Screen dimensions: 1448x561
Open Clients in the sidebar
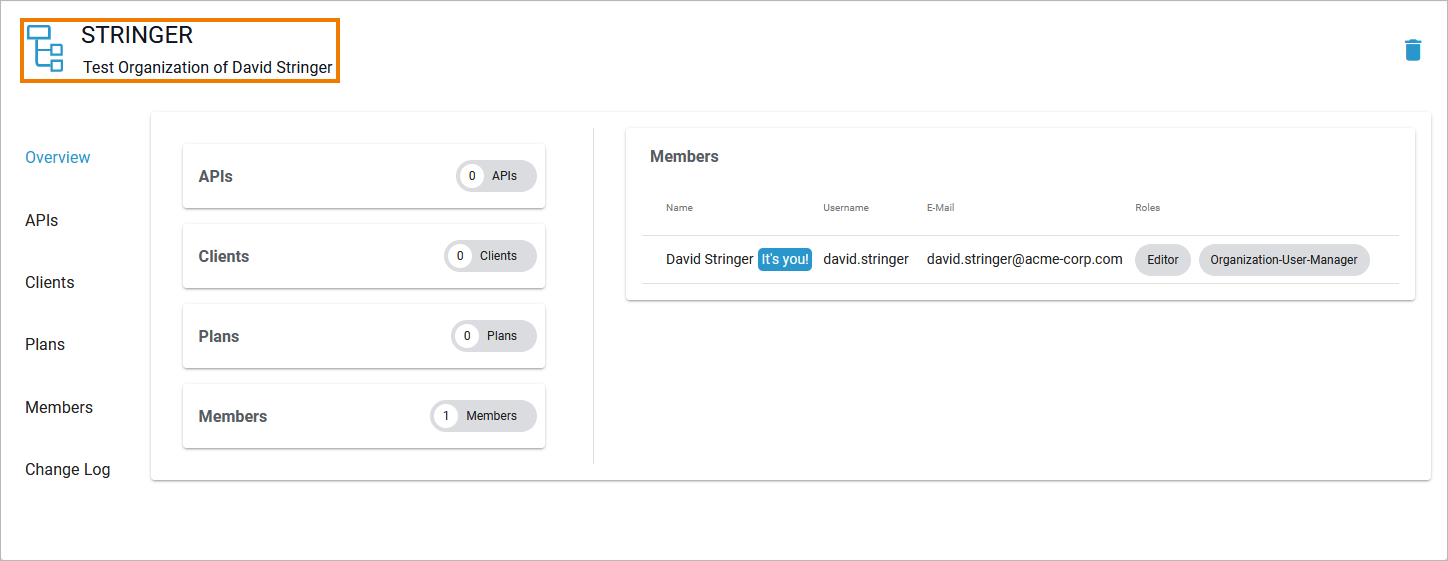coord(50,282)
